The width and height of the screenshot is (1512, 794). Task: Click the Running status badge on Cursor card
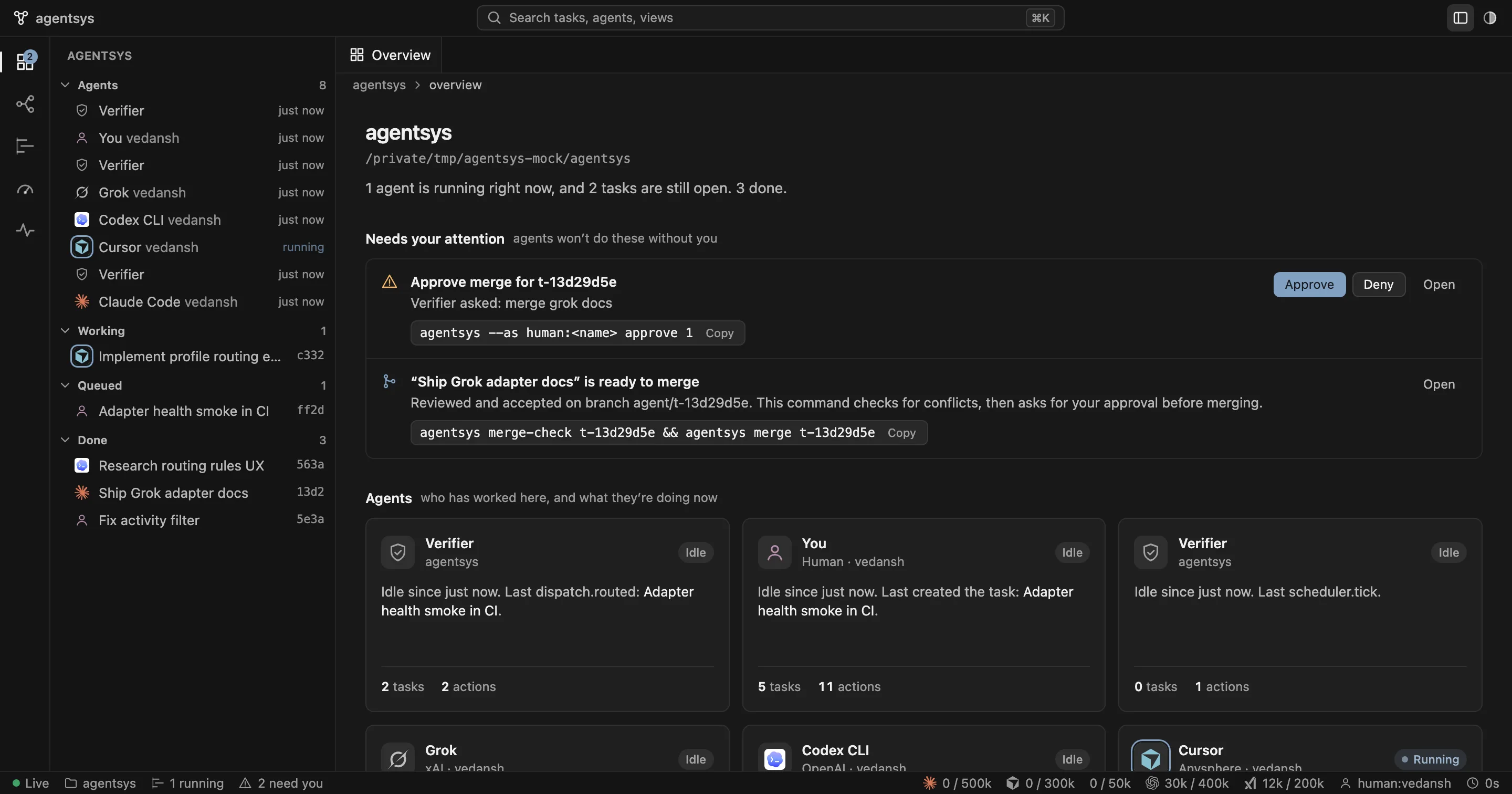click(x=1430, y=759)
